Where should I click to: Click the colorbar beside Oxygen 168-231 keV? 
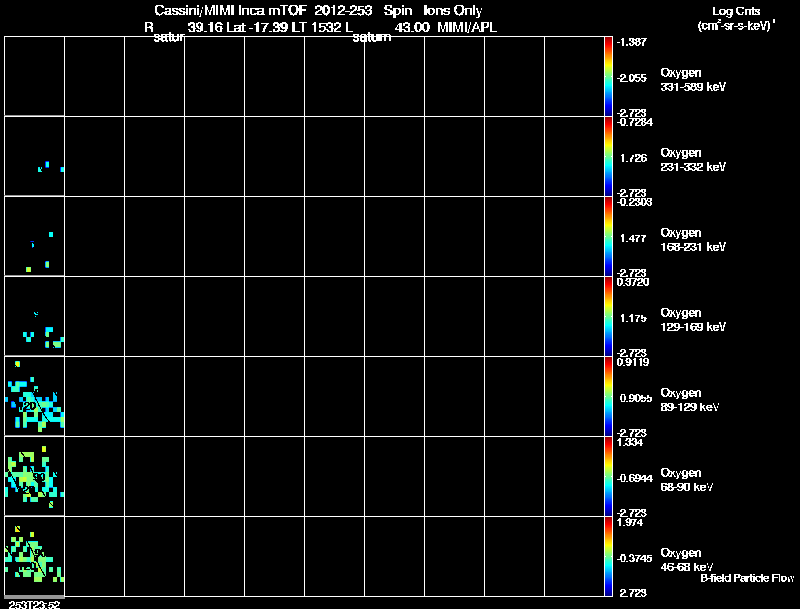608,237
